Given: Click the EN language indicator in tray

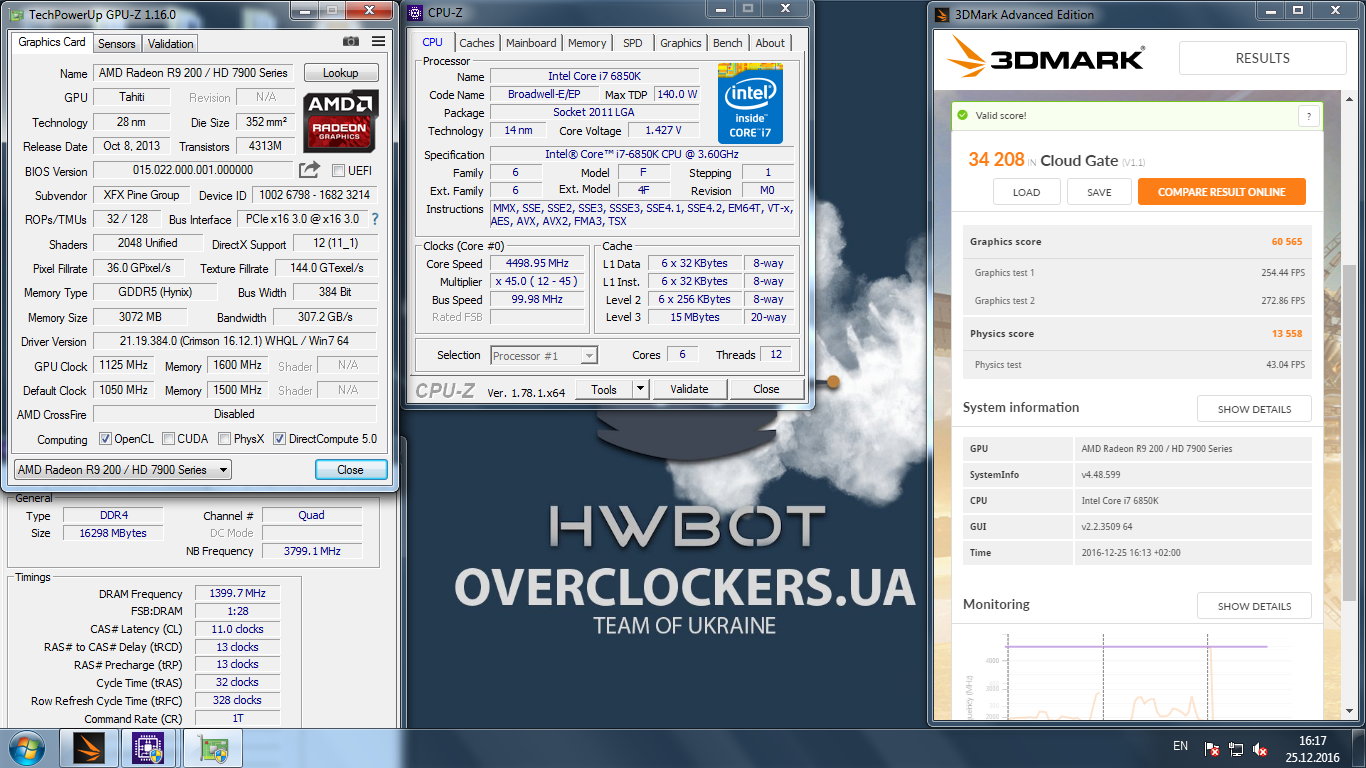Looking at the screenshot, I should point(1180,746).
